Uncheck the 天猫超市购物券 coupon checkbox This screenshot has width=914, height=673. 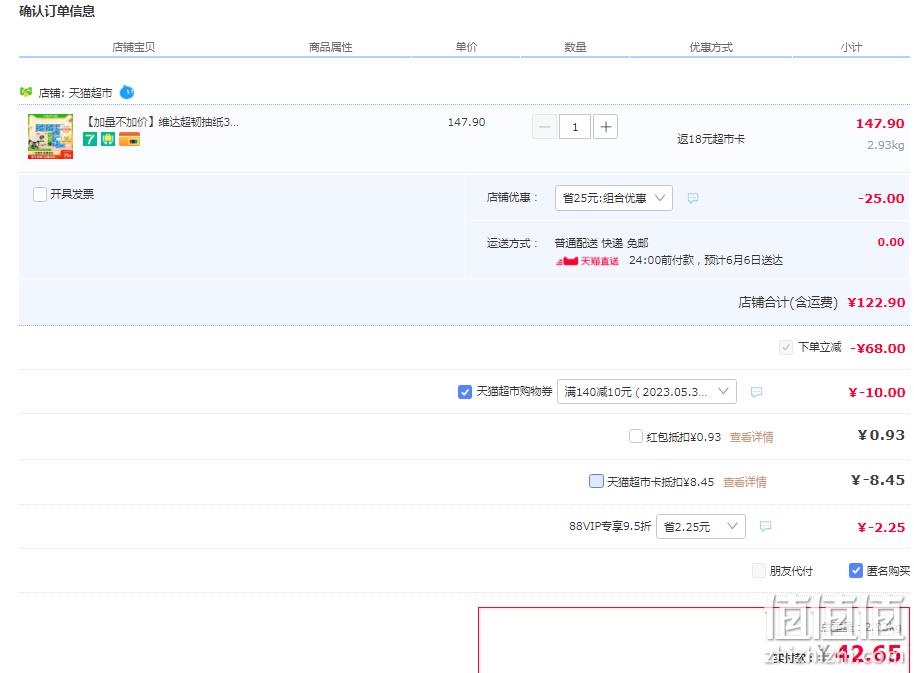(465, 392)
